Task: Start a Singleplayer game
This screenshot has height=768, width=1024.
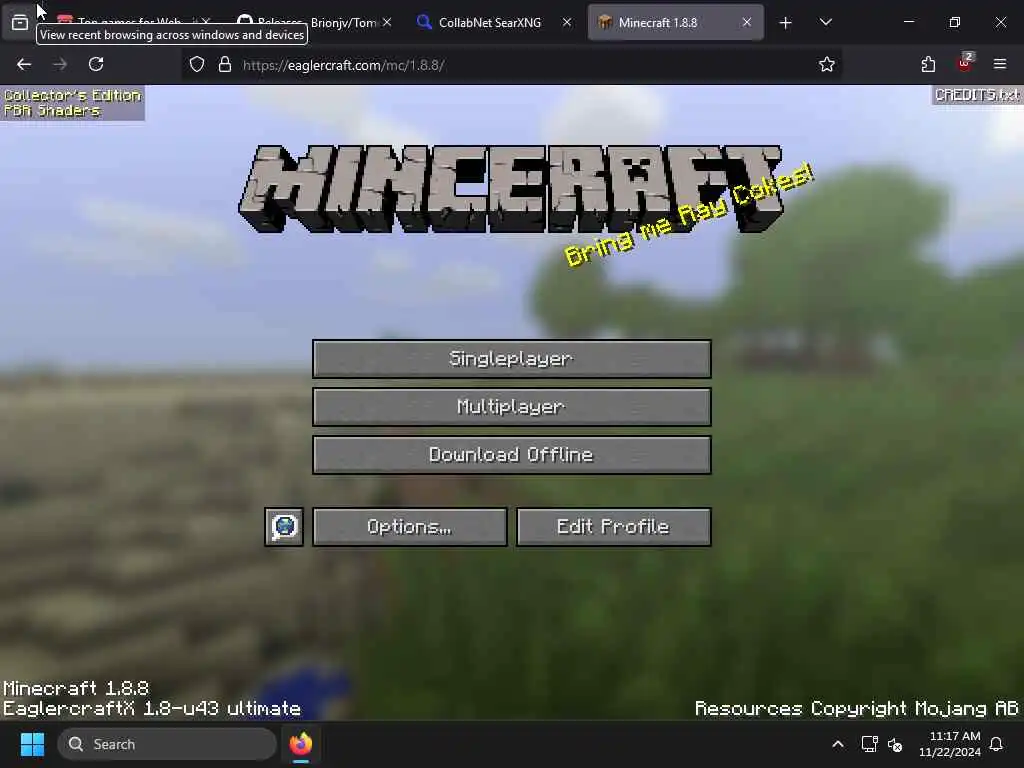Action: click(511, 359)
